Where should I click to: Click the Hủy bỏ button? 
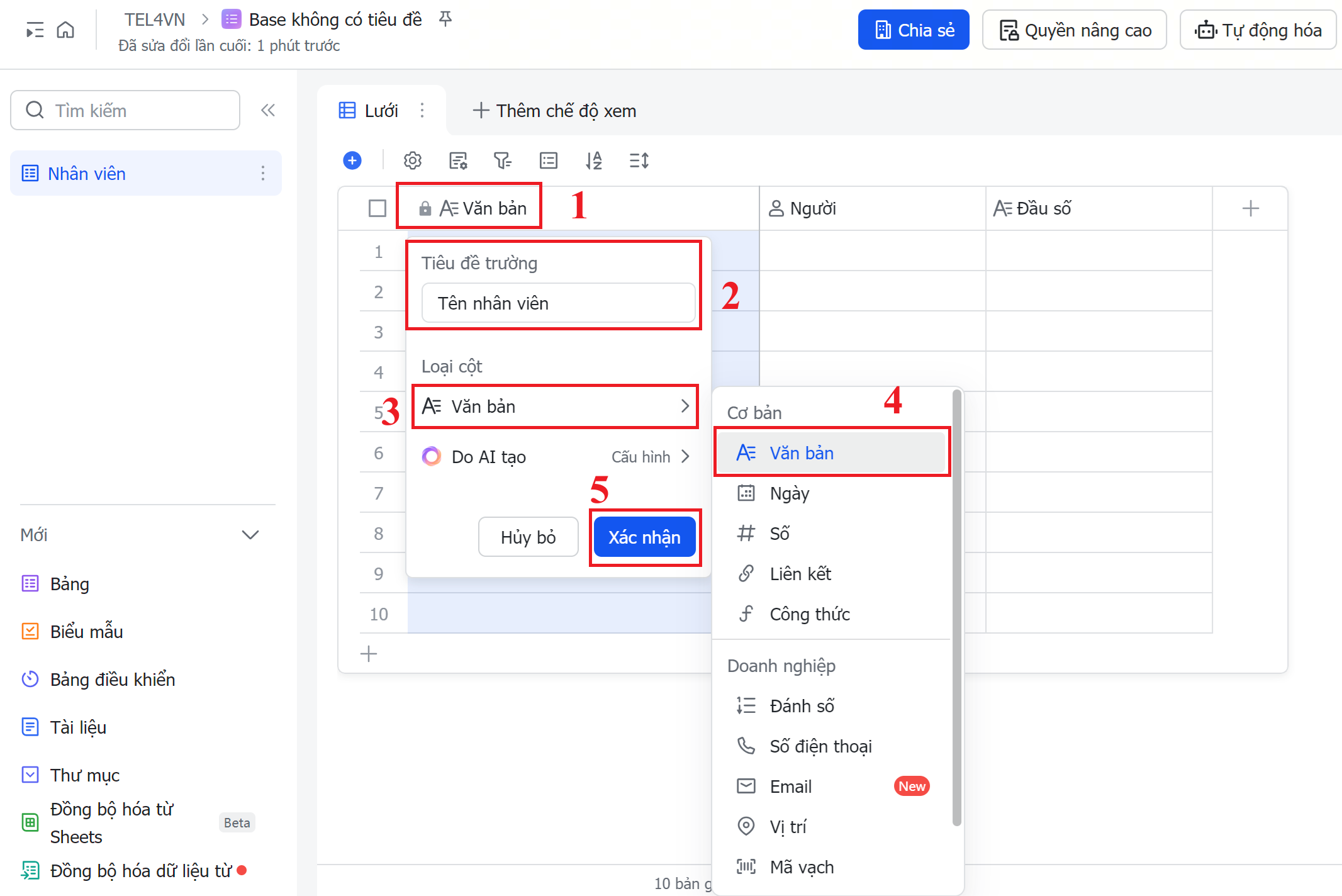528,537
